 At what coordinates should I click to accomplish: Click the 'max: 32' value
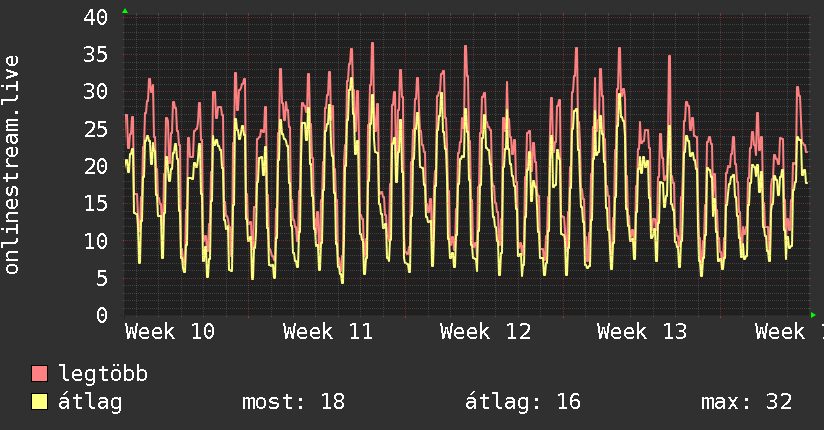coord(746,402)
